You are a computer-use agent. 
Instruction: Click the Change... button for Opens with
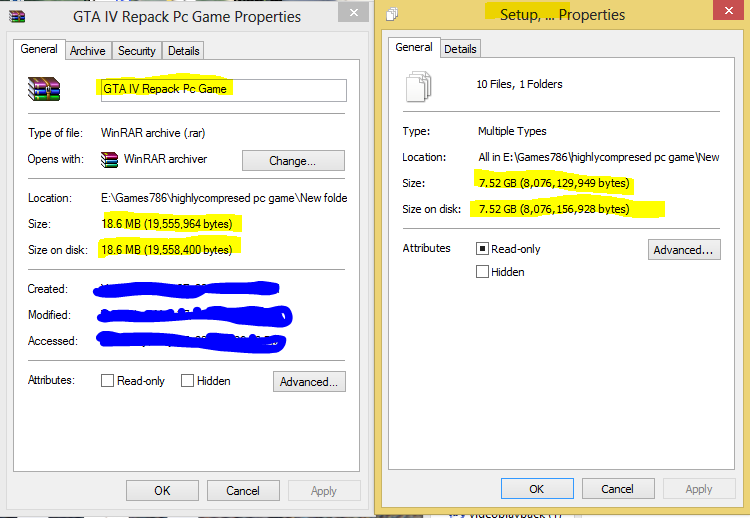(293, 161)
